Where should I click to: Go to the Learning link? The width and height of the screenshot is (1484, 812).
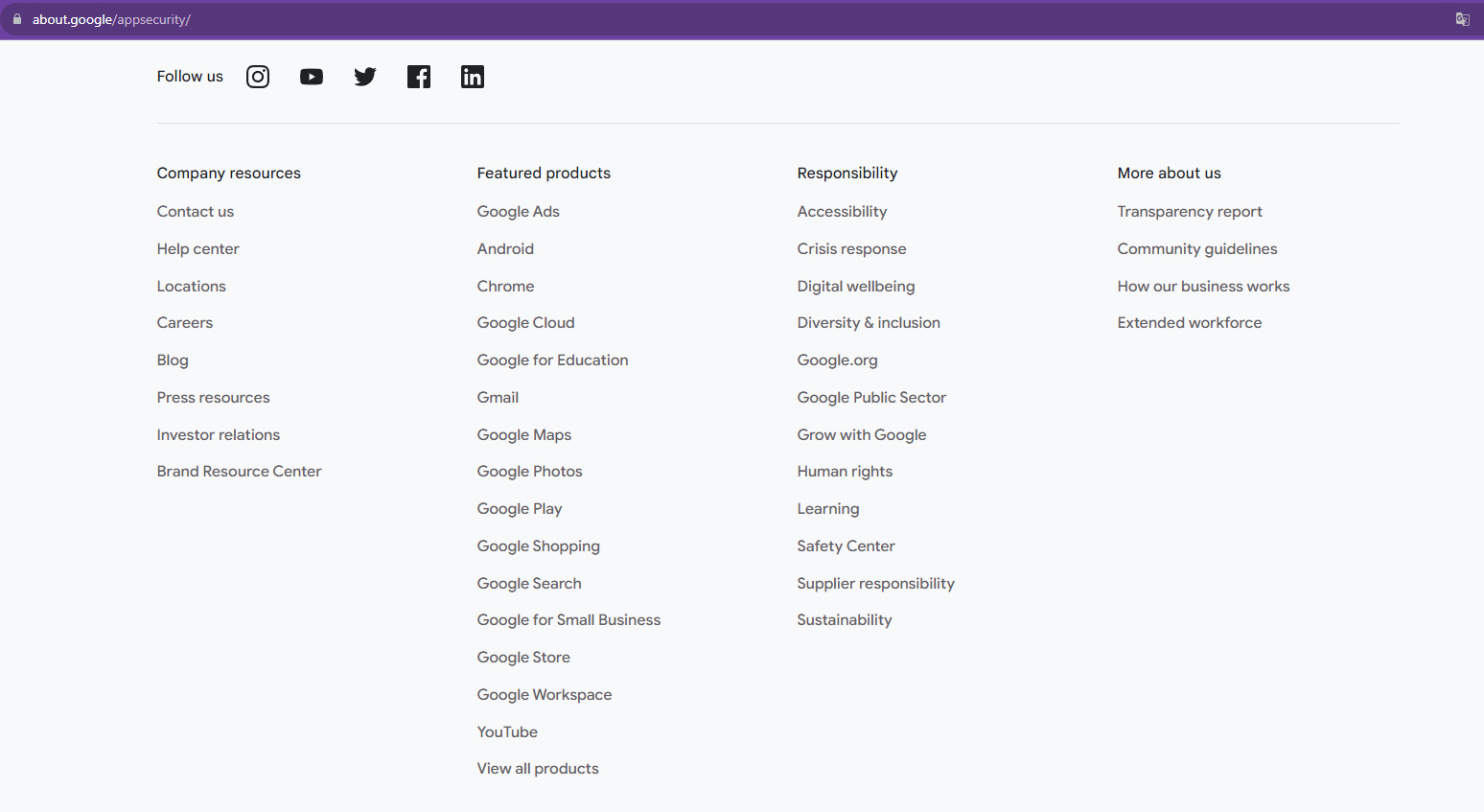click(x=828, y=509)
